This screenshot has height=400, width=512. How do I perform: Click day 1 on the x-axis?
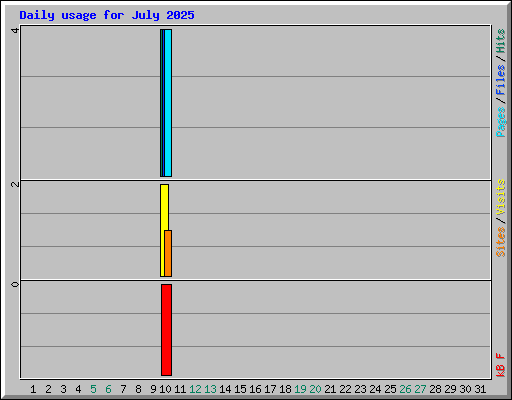click(x=33, y=389)
